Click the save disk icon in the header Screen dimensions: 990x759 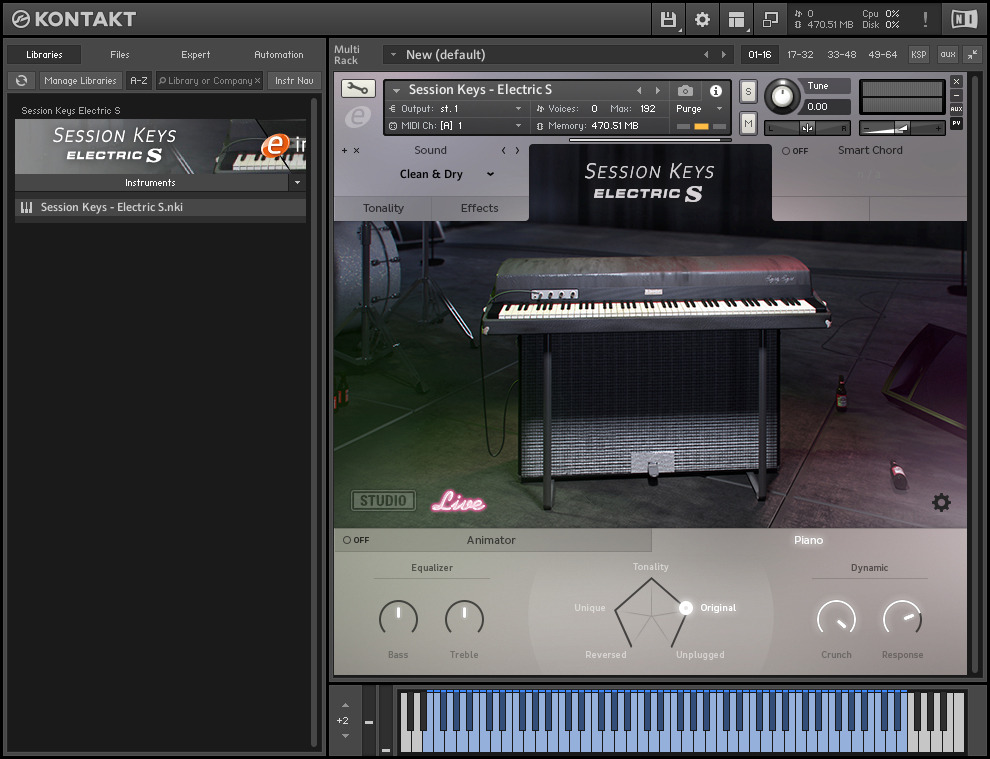tap(668, 19)
